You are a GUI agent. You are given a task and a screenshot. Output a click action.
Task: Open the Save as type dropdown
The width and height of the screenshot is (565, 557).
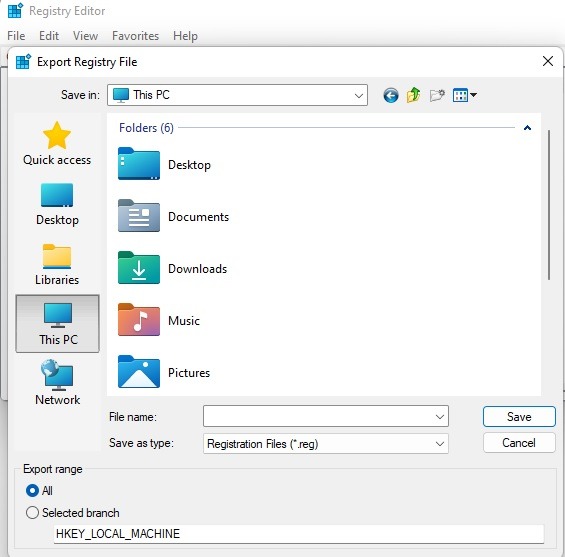326,444
